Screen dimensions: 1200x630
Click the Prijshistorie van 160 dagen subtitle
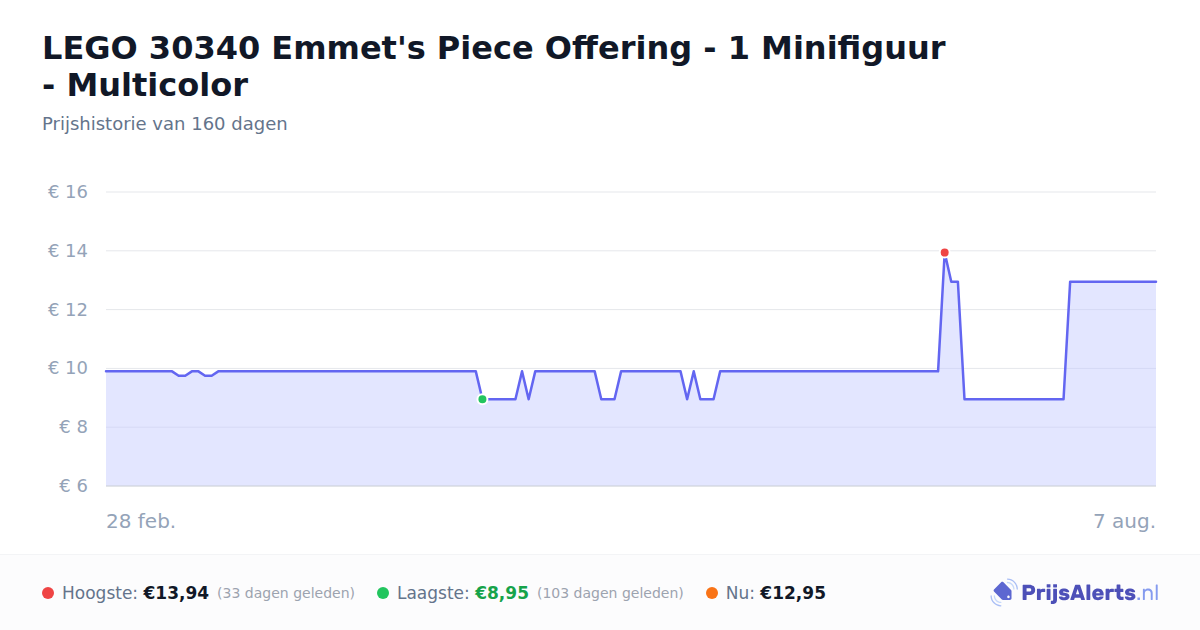(x=165, y=124)
